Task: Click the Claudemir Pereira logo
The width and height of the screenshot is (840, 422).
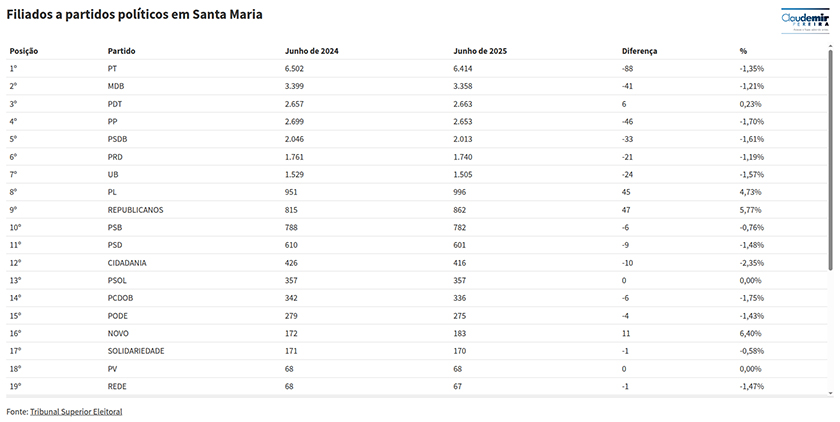Action: coord(805,21)
